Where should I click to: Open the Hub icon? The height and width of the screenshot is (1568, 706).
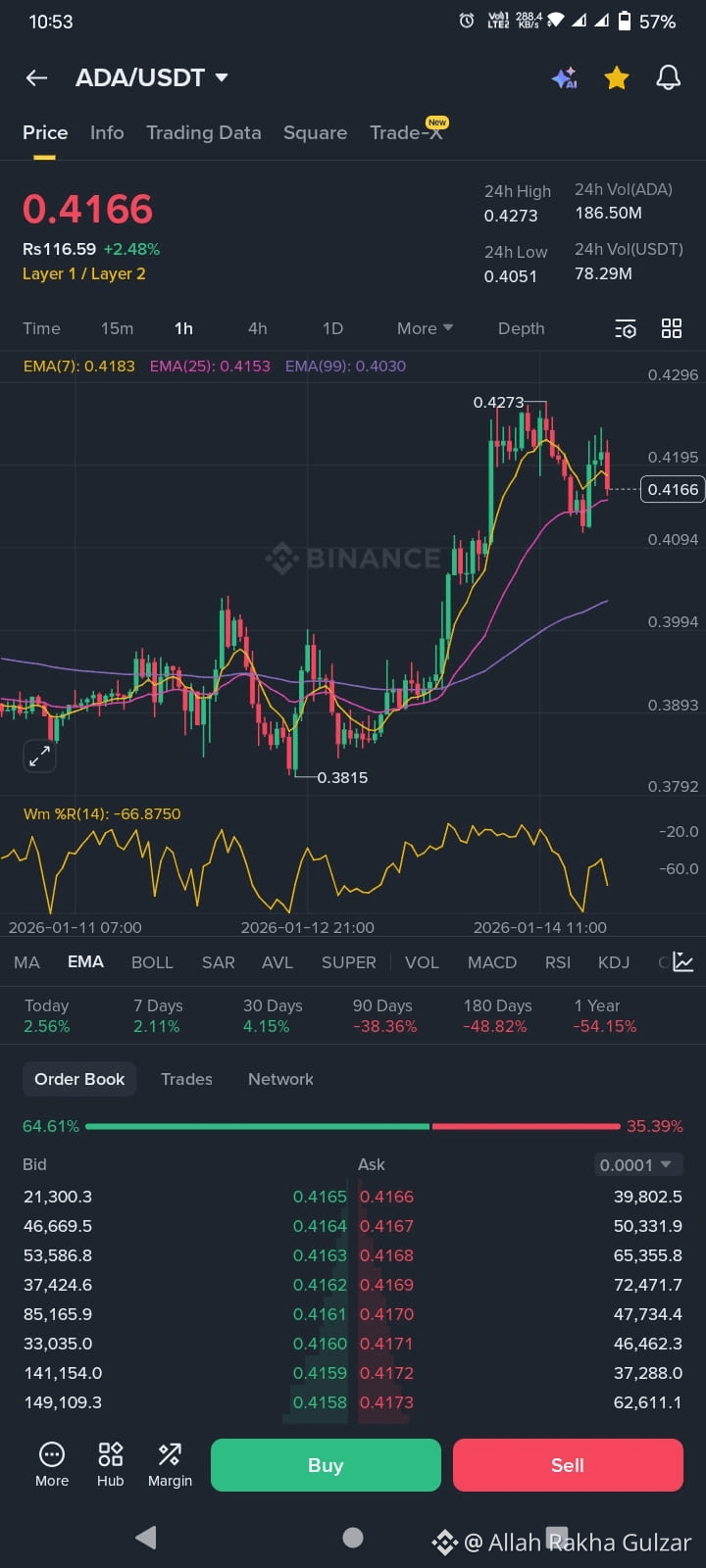pyautogui.click(x=111, y=1465)
